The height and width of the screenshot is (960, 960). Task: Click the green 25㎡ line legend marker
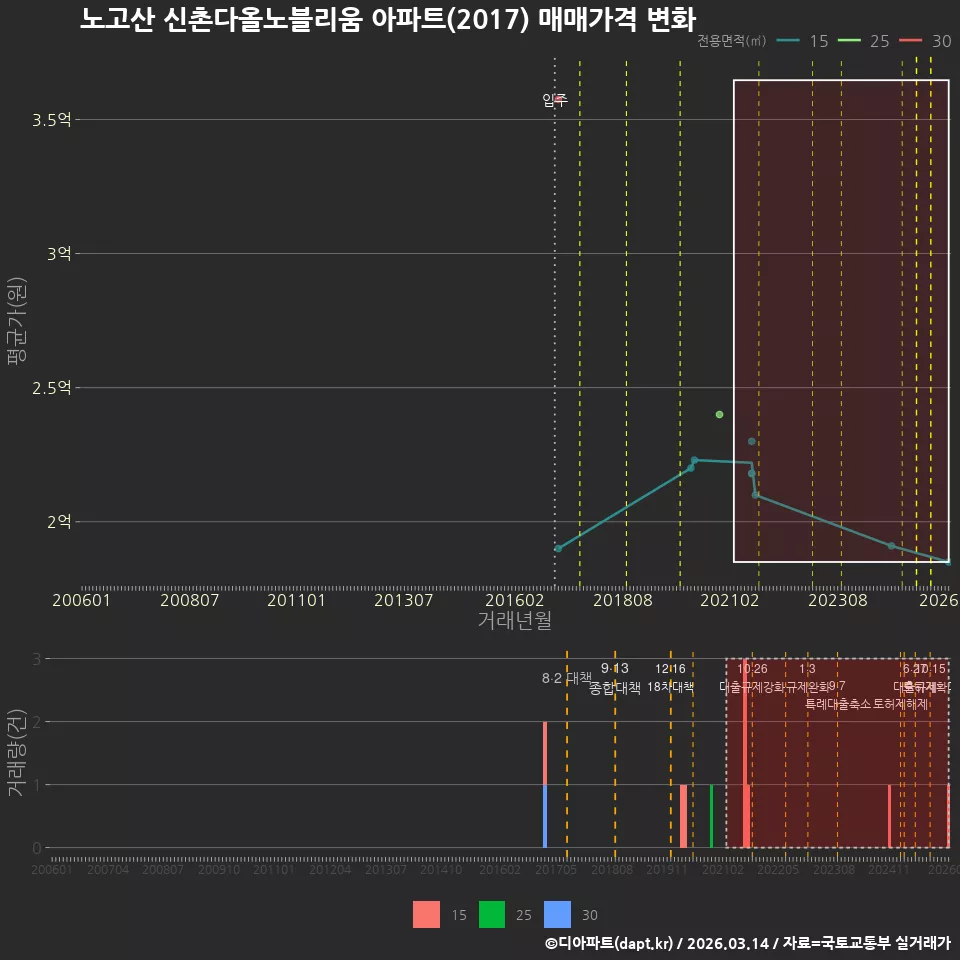(849, 41)
